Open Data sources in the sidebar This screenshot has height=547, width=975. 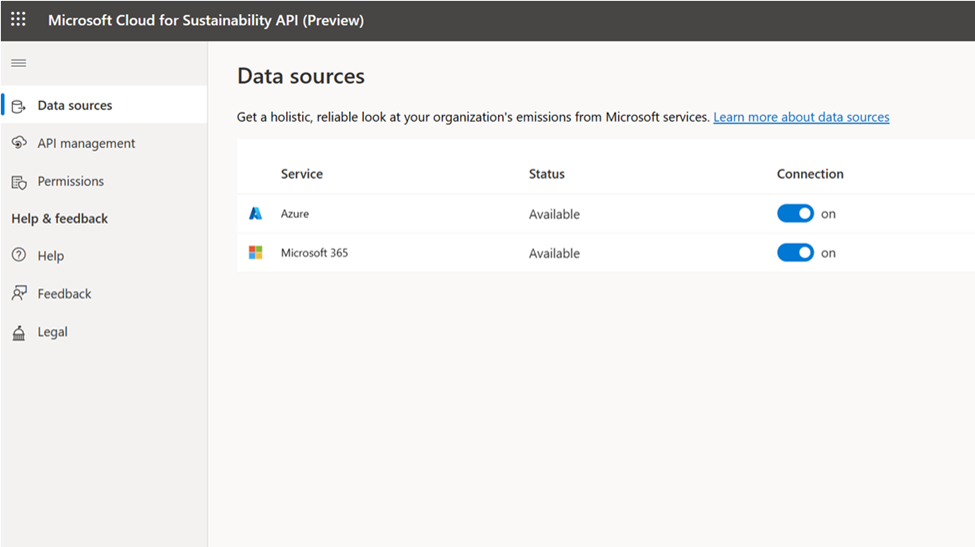point(104,105)
